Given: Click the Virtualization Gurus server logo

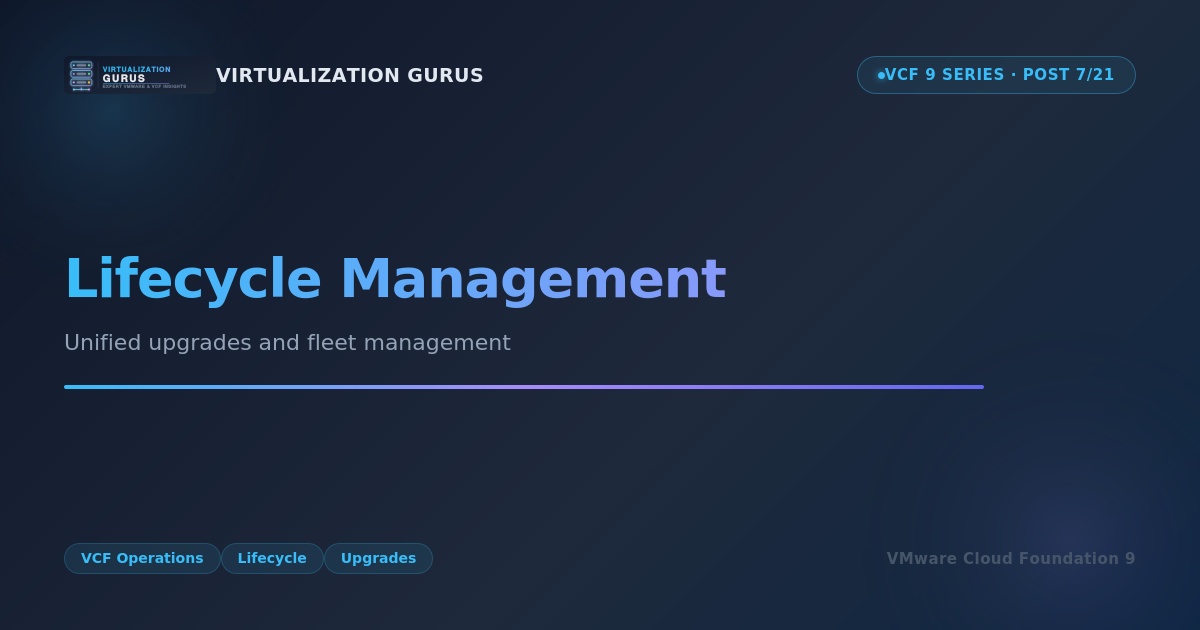Looking at the screenshot, I should click(x=140, y=75).
